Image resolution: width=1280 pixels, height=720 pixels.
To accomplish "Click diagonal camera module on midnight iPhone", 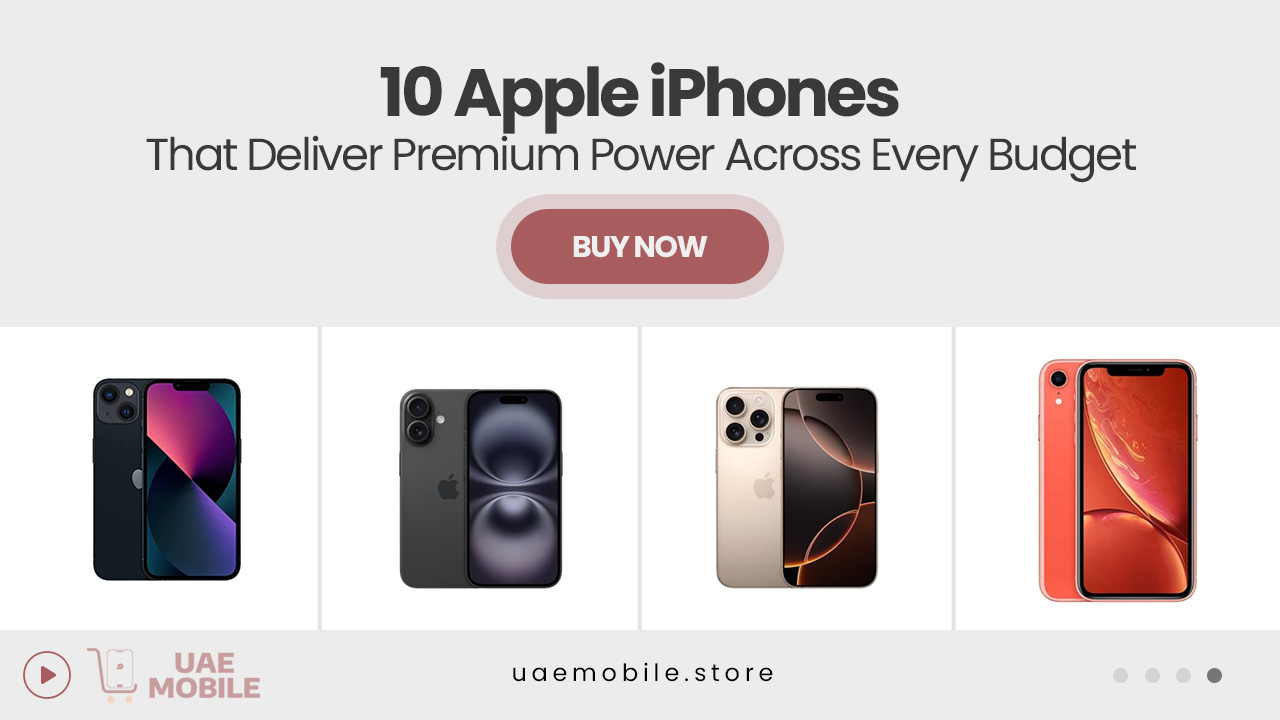I will [x=118, y=402].
